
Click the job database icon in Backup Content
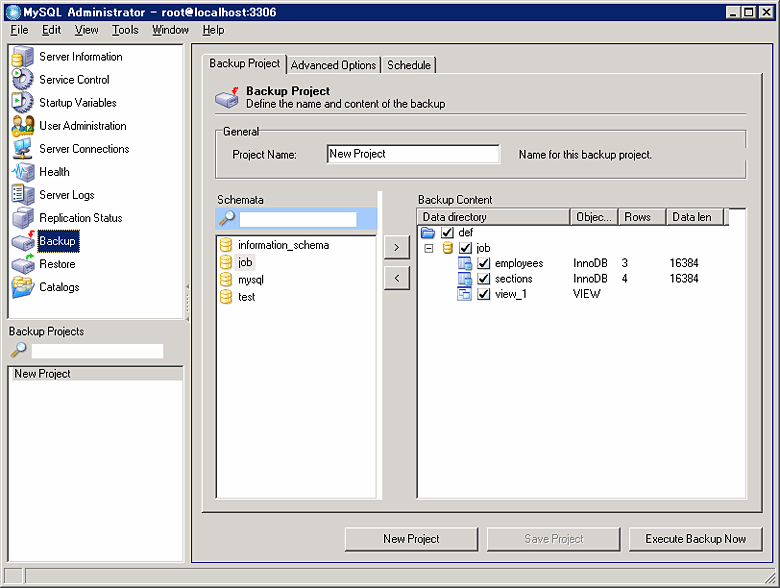point(447,248)
